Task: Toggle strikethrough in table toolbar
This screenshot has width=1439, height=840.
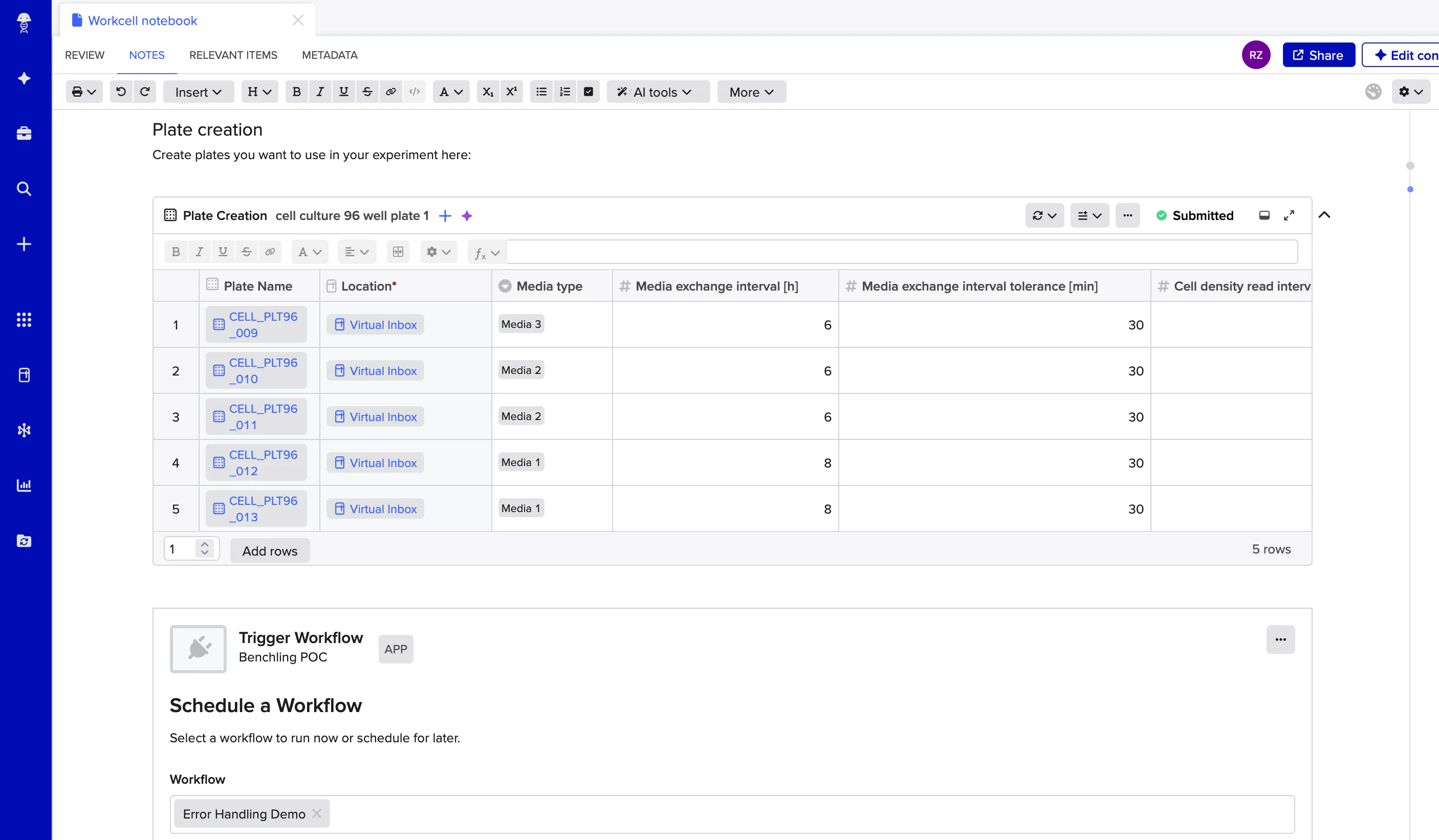Action: 246,252
